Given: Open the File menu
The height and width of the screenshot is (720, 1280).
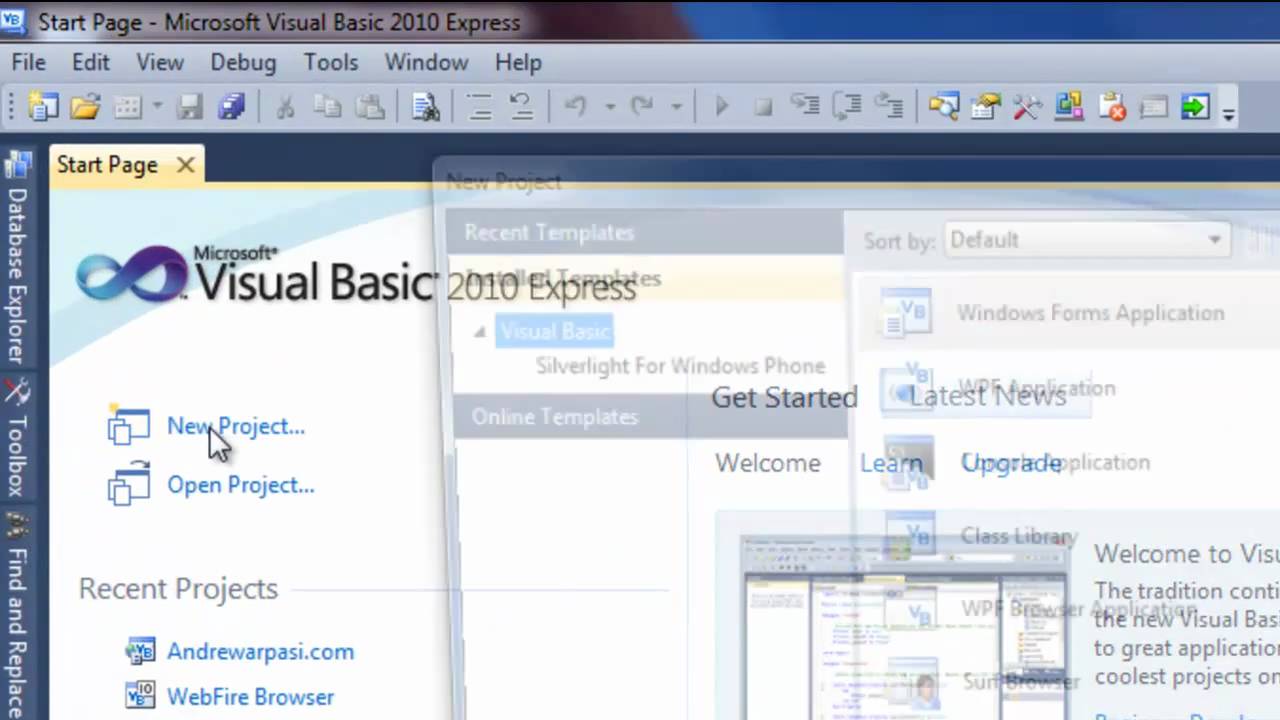Looking at the screenshot, I should [29, 62].
